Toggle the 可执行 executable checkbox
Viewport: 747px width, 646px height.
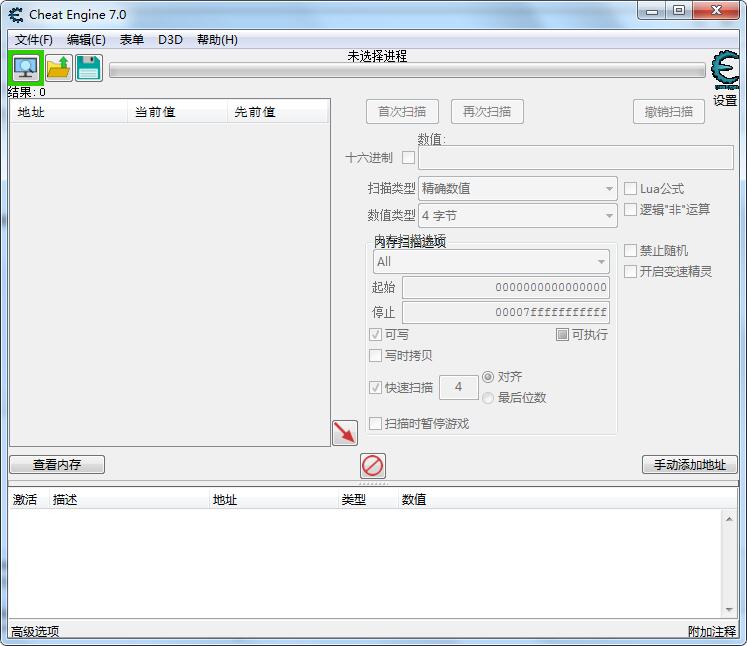point(562,334)
